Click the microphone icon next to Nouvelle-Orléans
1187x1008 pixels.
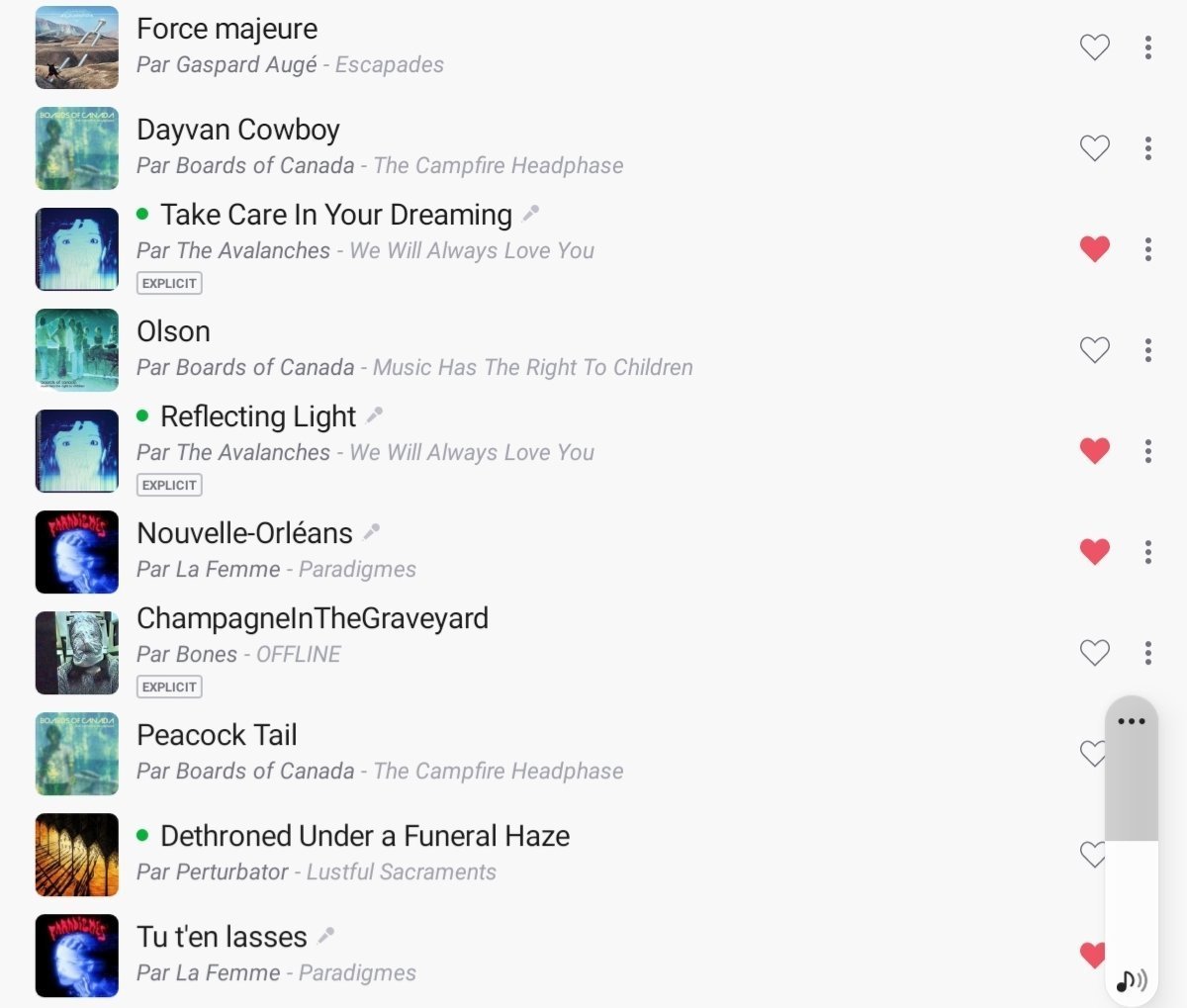pyautogui.click(x=372, y=532)
